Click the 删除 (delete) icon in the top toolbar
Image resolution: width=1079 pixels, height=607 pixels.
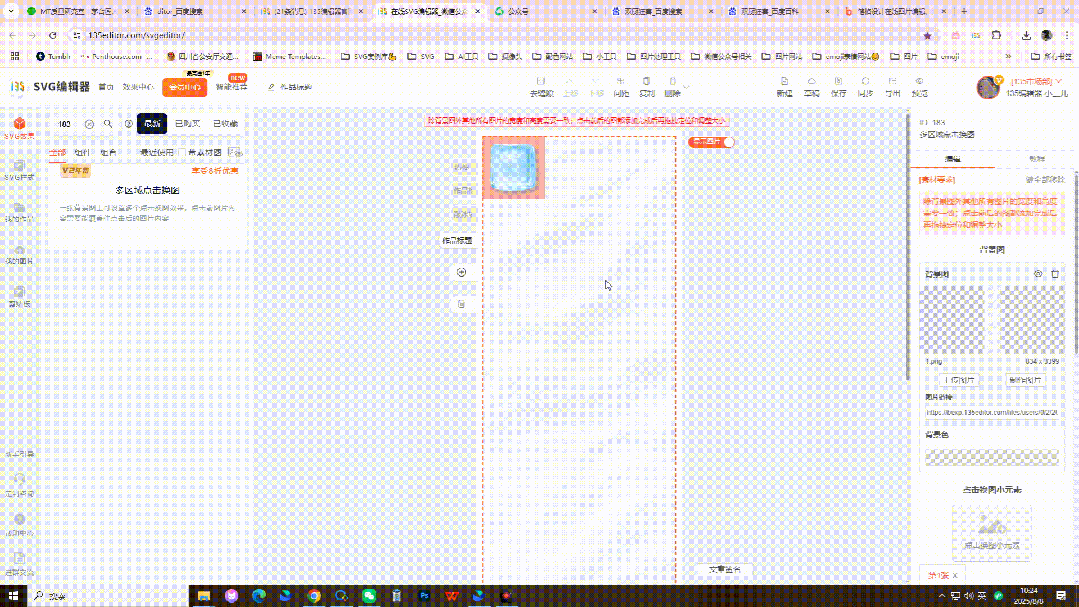[x=672, y=86]
